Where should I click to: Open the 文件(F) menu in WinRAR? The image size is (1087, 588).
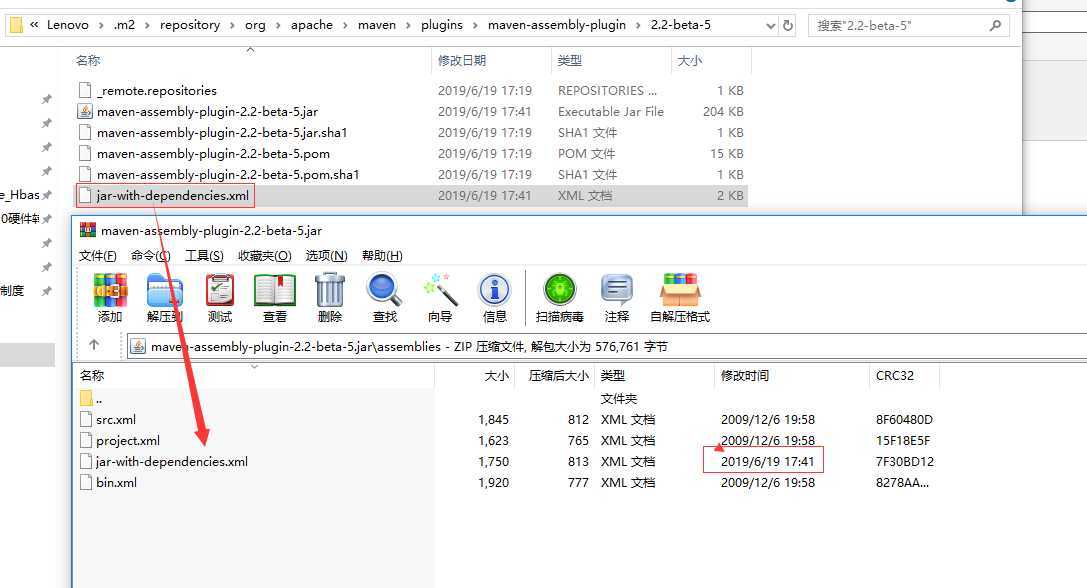[x=98, y=256]
